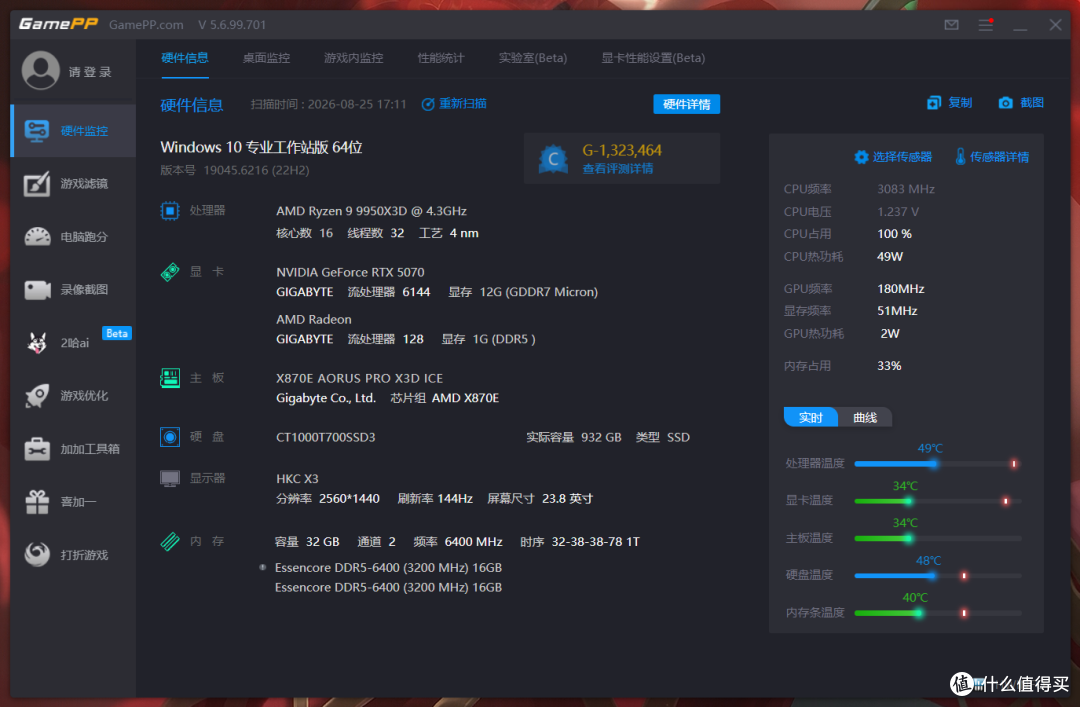This screenshot has width=1080, height=707.
Task: Click the 复制 copy icon
Action: click(933, 103)
